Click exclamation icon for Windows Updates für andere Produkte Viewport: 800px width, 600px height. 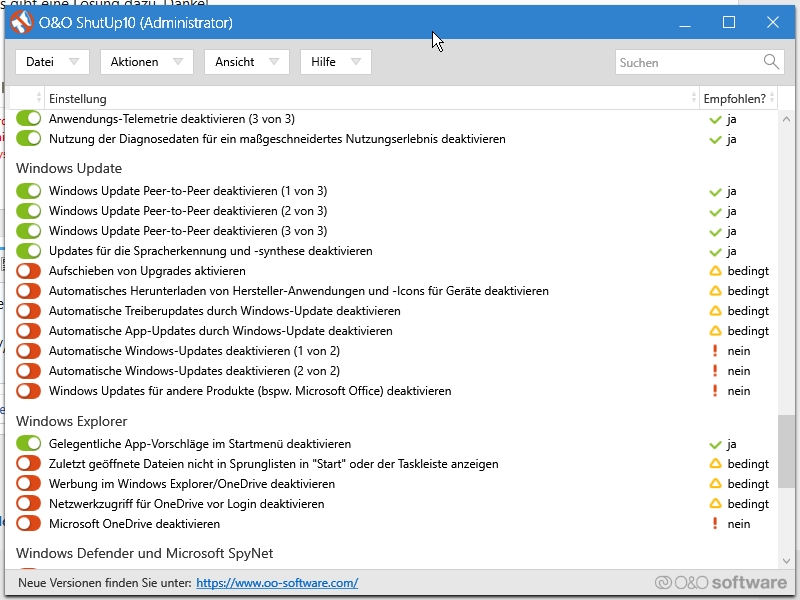(x=715, y=390)
